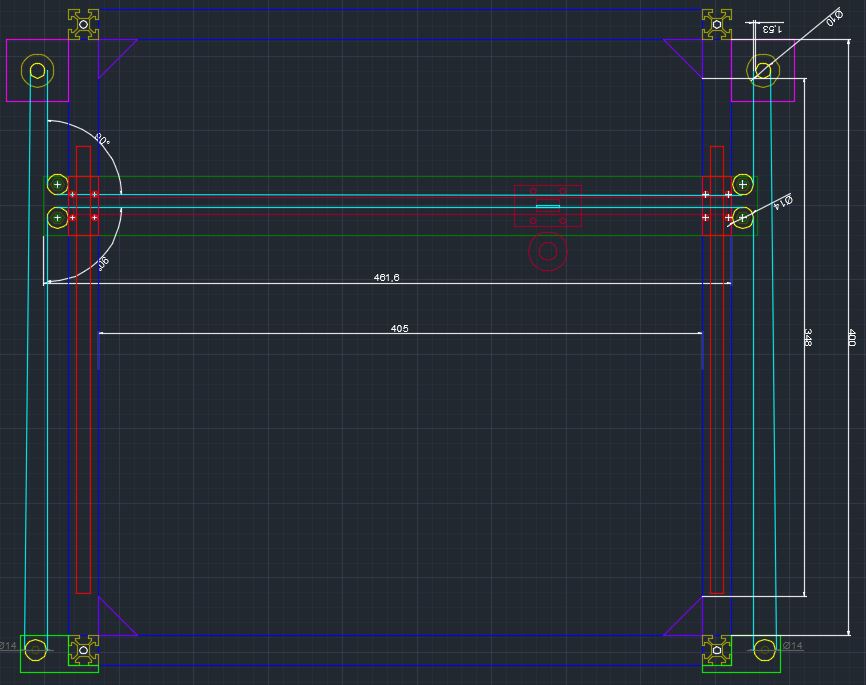Select the white Ø14 diameter annotation

click(x=783, y=203)
